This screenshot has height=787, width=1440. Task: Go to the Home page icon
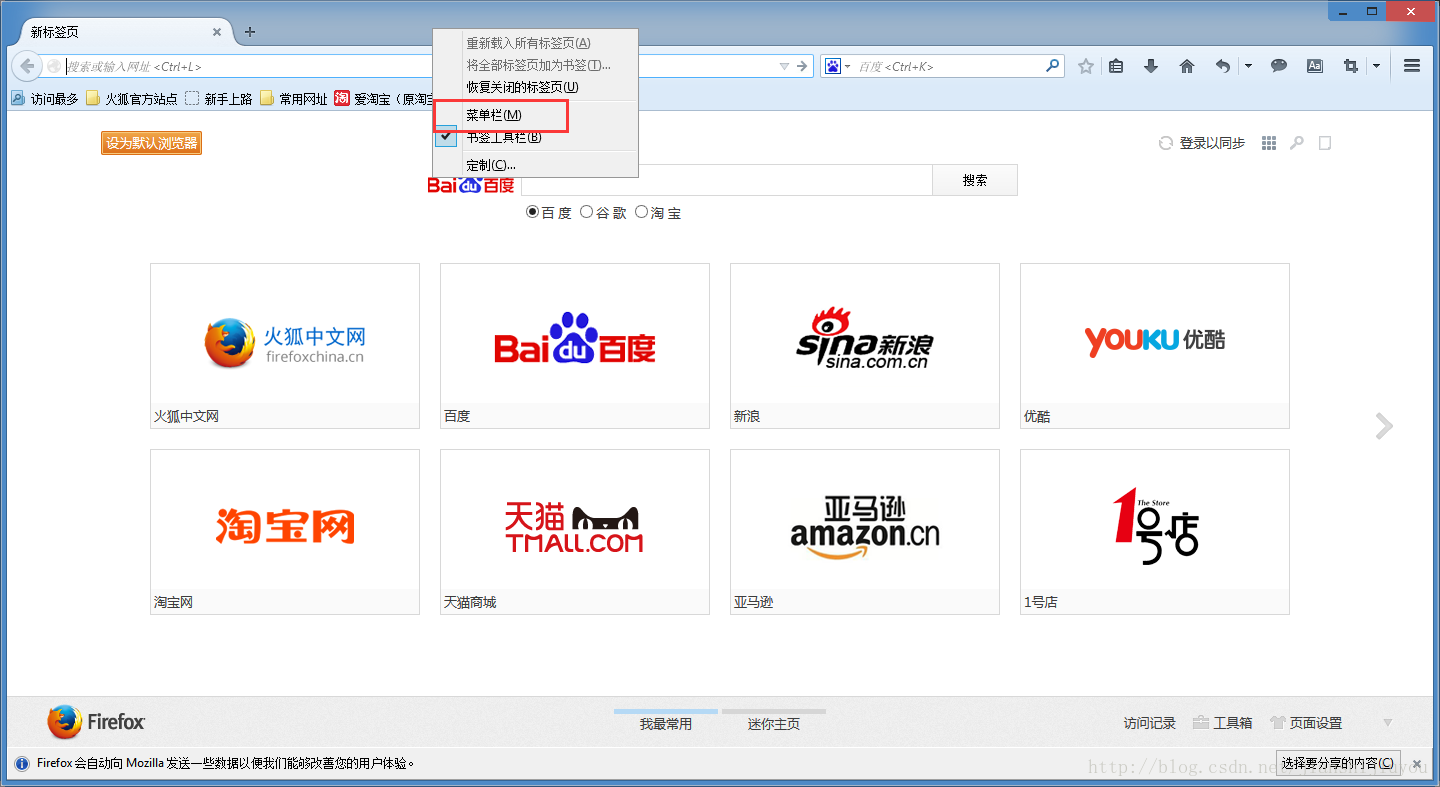point(1187,66)
